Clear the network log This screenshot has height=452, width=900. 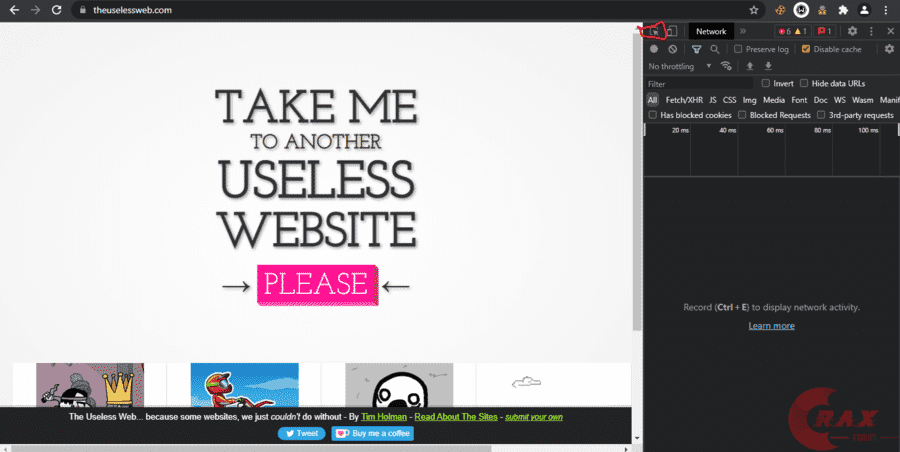click(x=672, y=49)
